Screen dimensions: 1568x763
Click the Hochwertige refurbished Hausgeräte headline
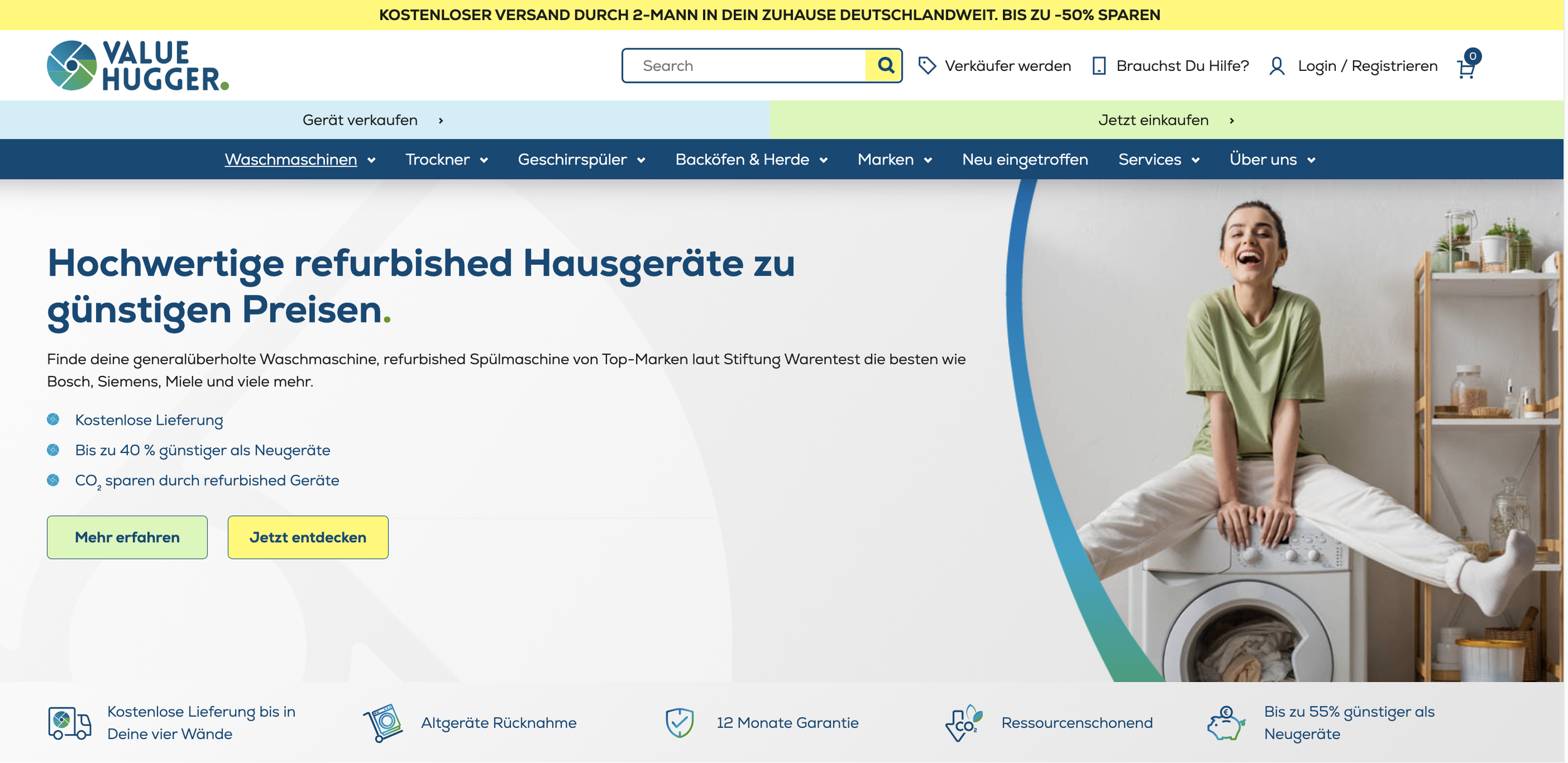[421, 287]
